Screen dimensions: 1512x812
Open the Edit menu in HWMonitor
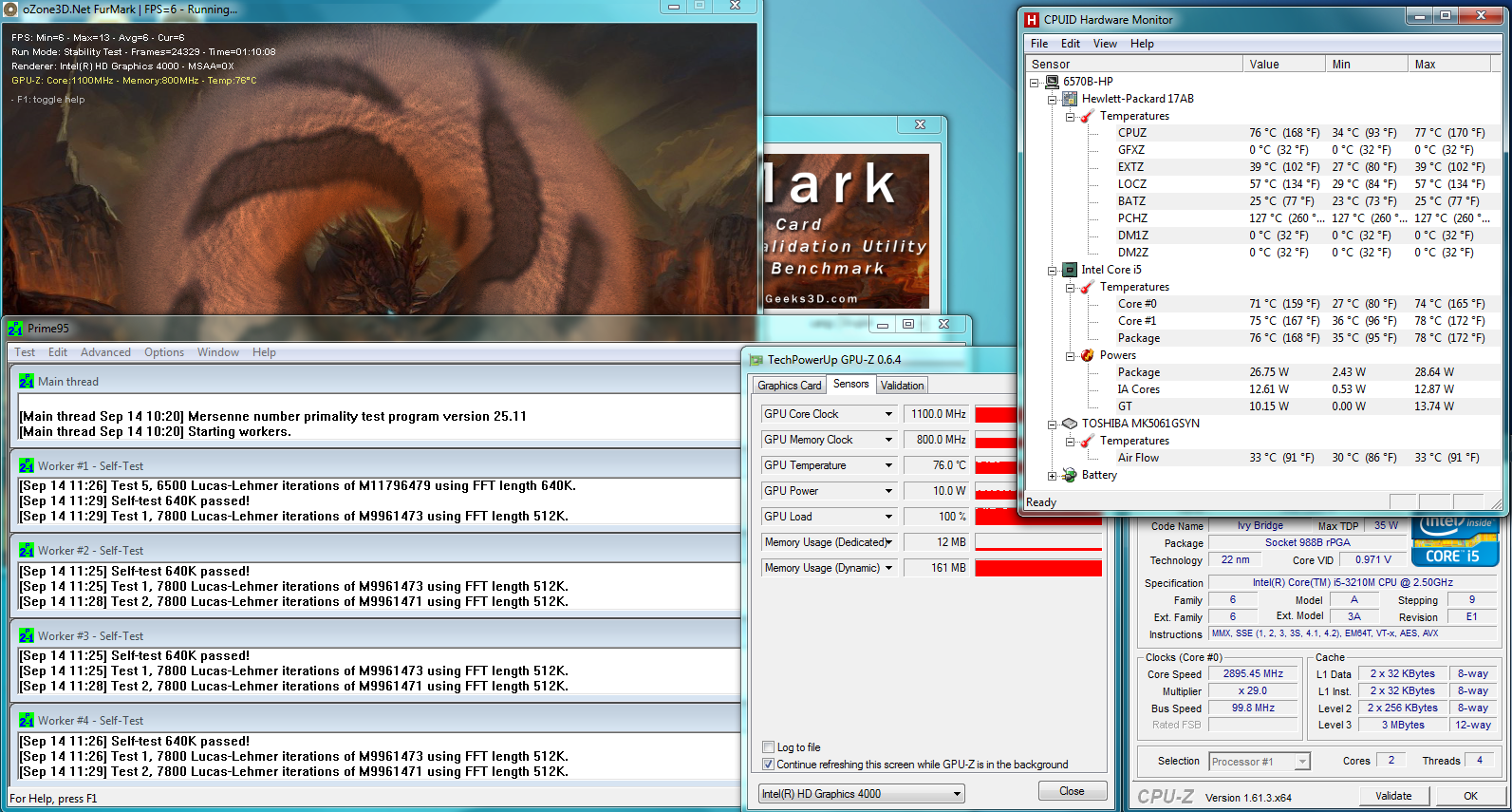click(x=1071, y=44)
